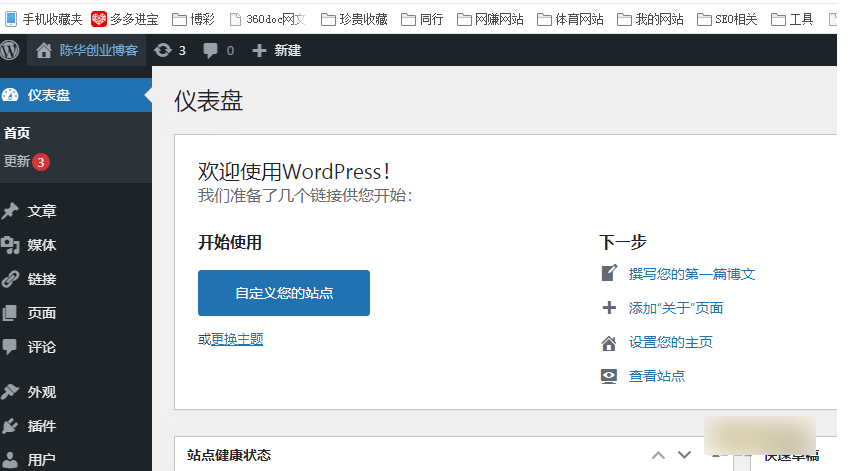Open the 用户 menu label
Screen dimensions: 856x471
[42, 460]
